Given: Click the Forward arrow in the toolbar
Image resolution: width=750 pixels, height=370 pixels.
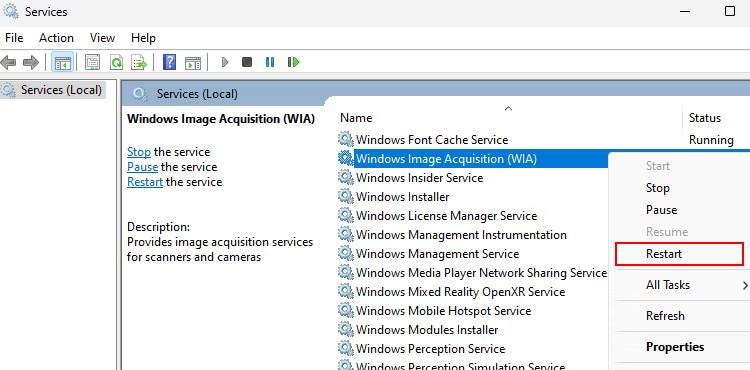Looking at the screenshot, I should pos(31,62).
